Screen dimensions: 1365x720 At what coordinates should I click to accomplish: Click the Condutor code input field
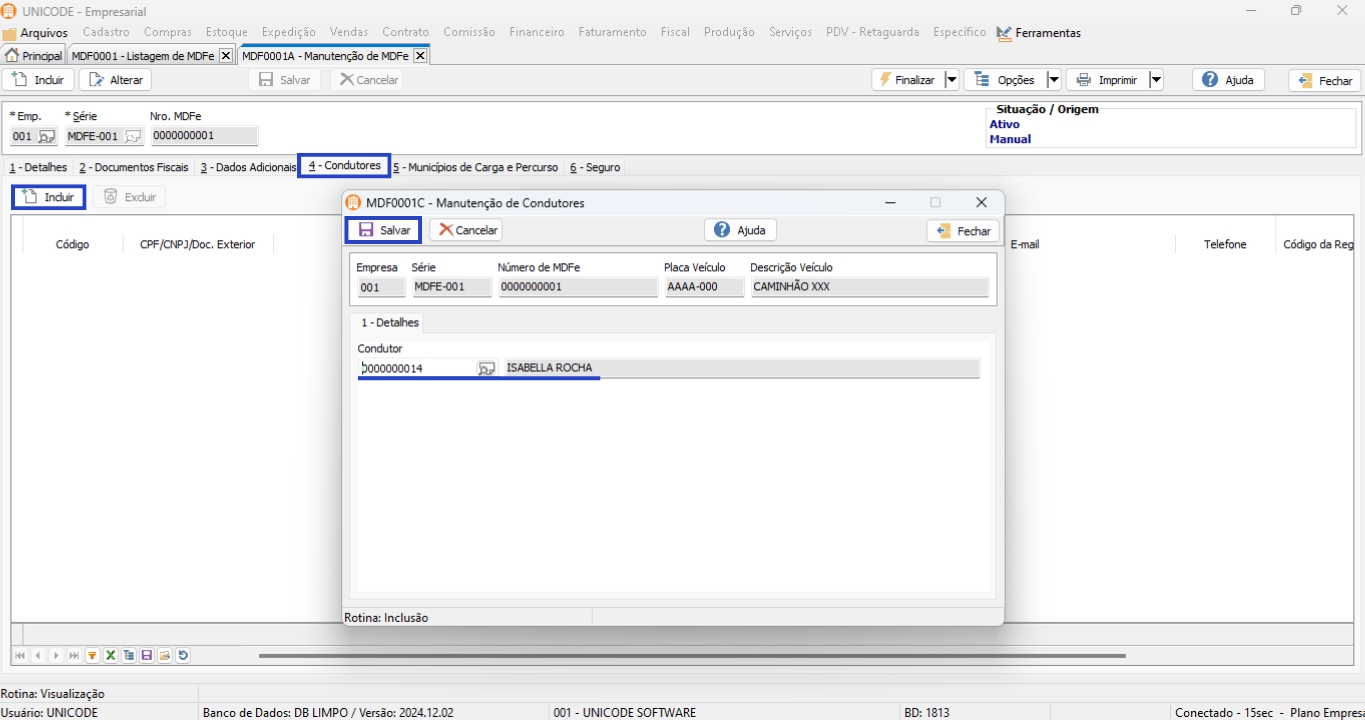tap(416, 369)
